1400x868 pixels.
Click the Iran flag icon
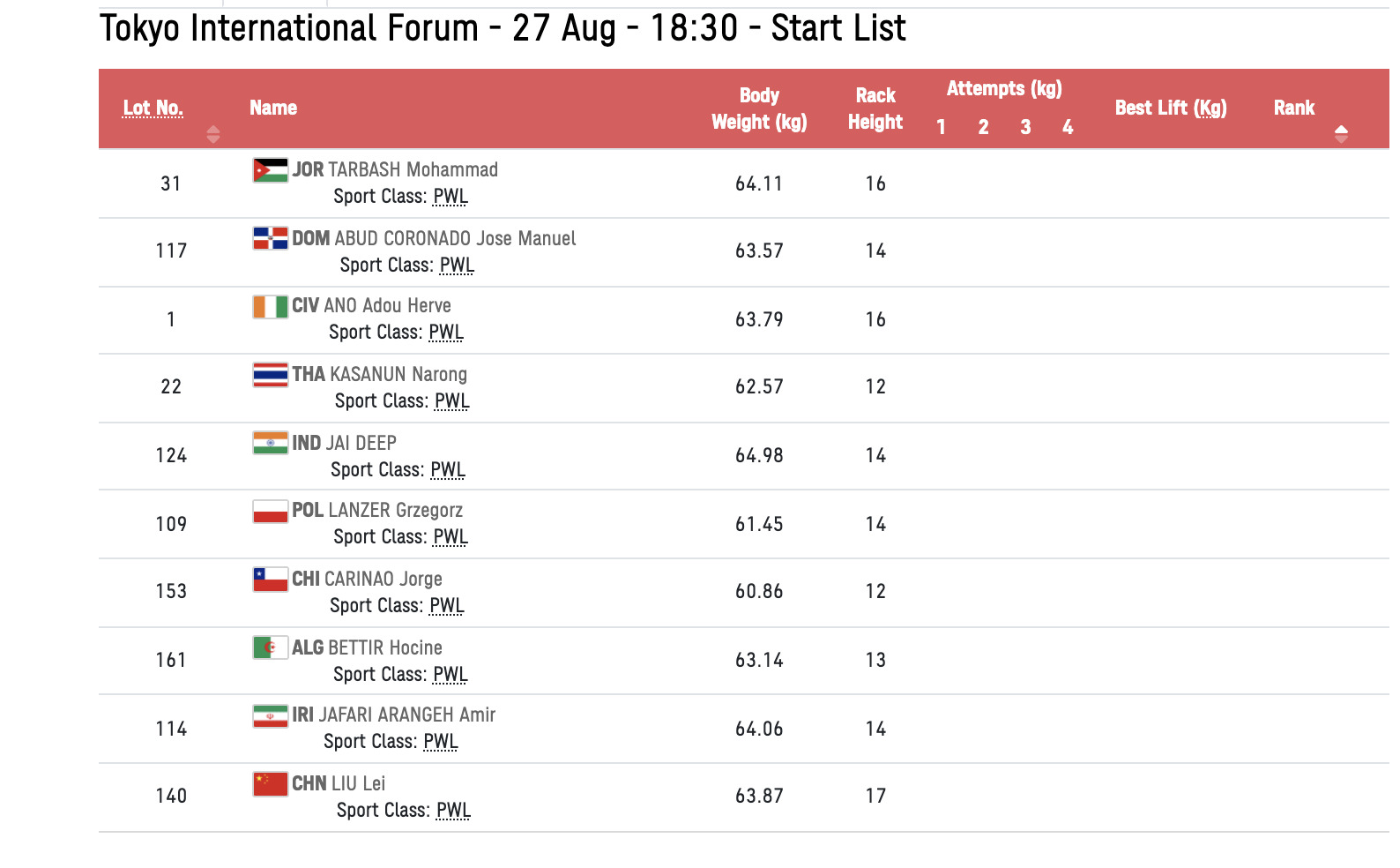270,715
